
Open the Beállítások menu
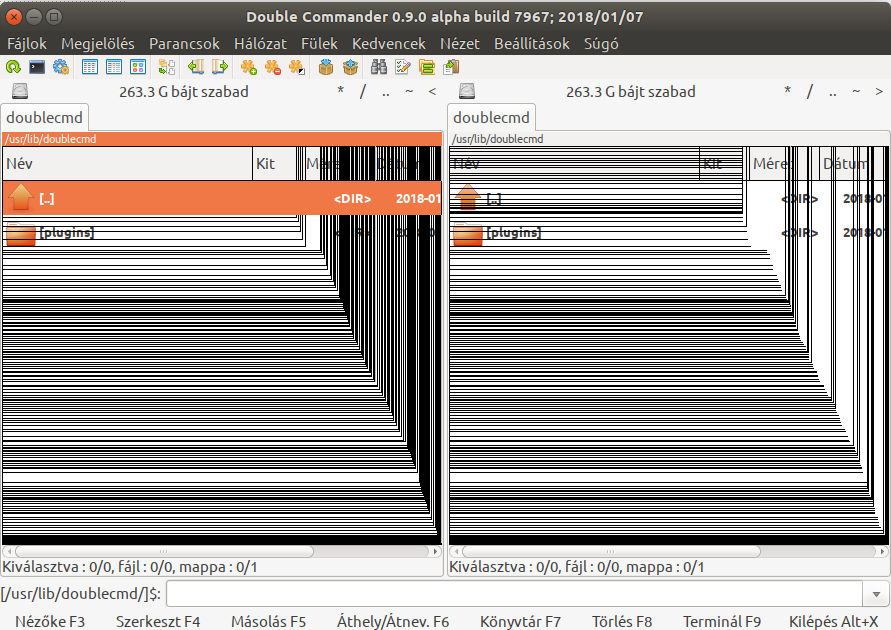pyautogui.click(x=531, y=44)
